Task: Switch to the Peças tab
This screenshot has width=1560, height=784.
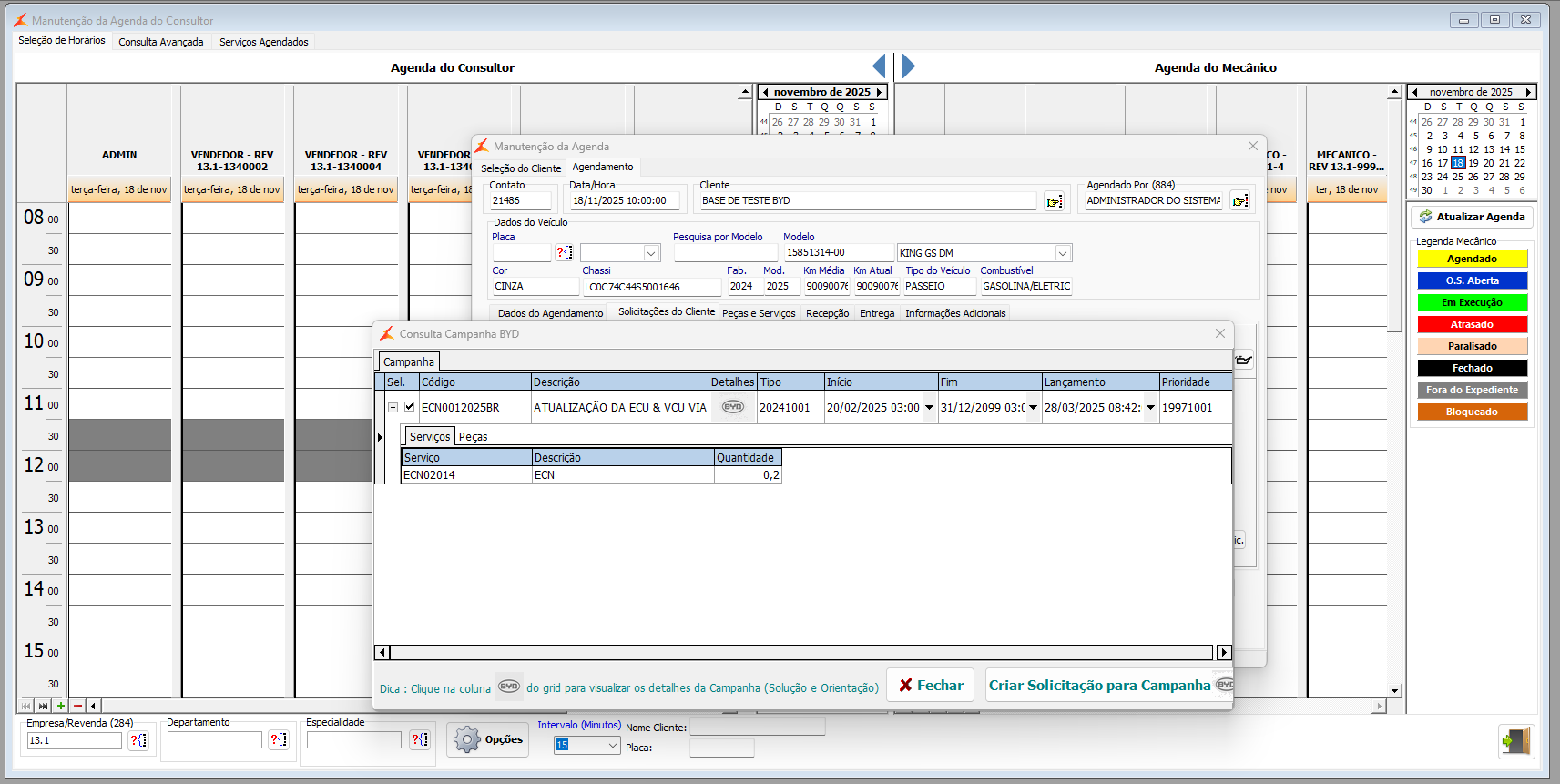Action: (x=473, y=437)
